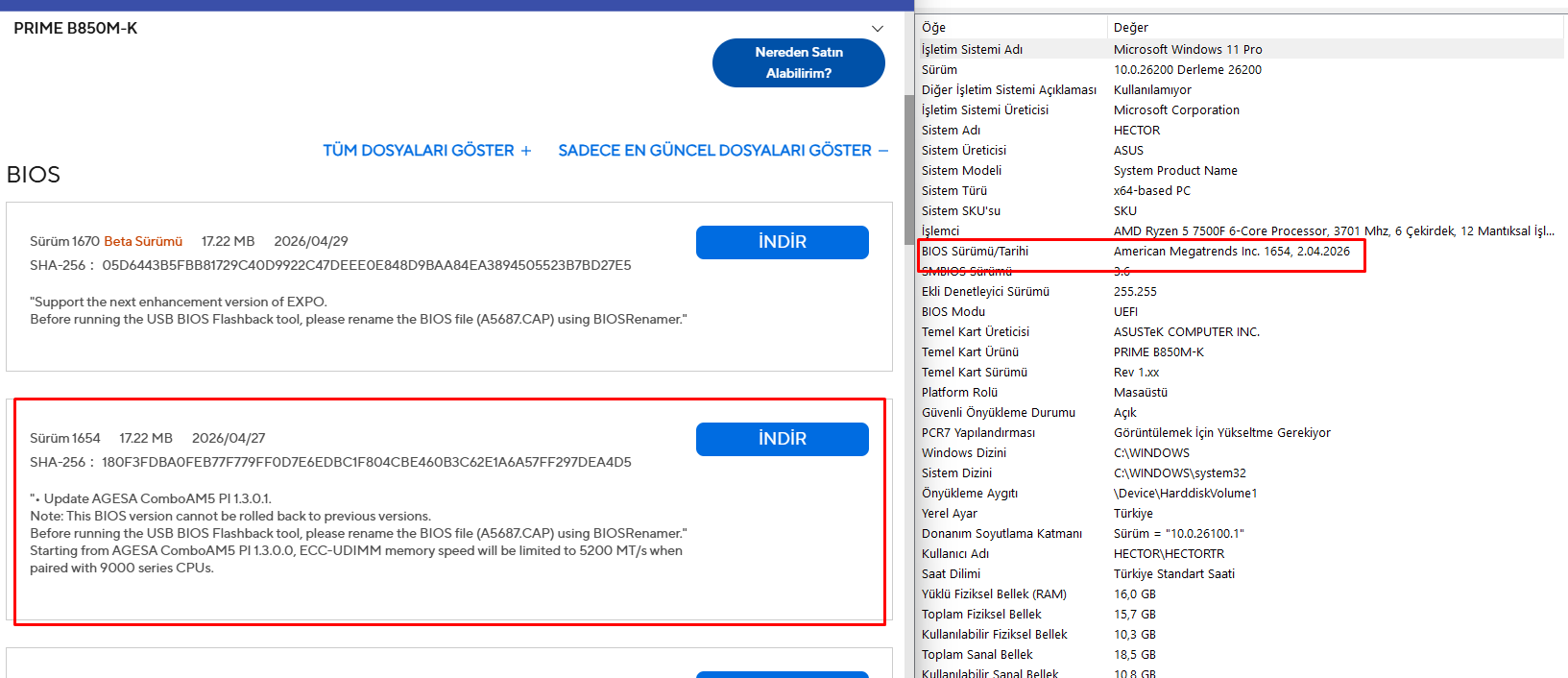
Task: Select the BIOS Sürümü/Tarihi row
Action: [1241, 251]
